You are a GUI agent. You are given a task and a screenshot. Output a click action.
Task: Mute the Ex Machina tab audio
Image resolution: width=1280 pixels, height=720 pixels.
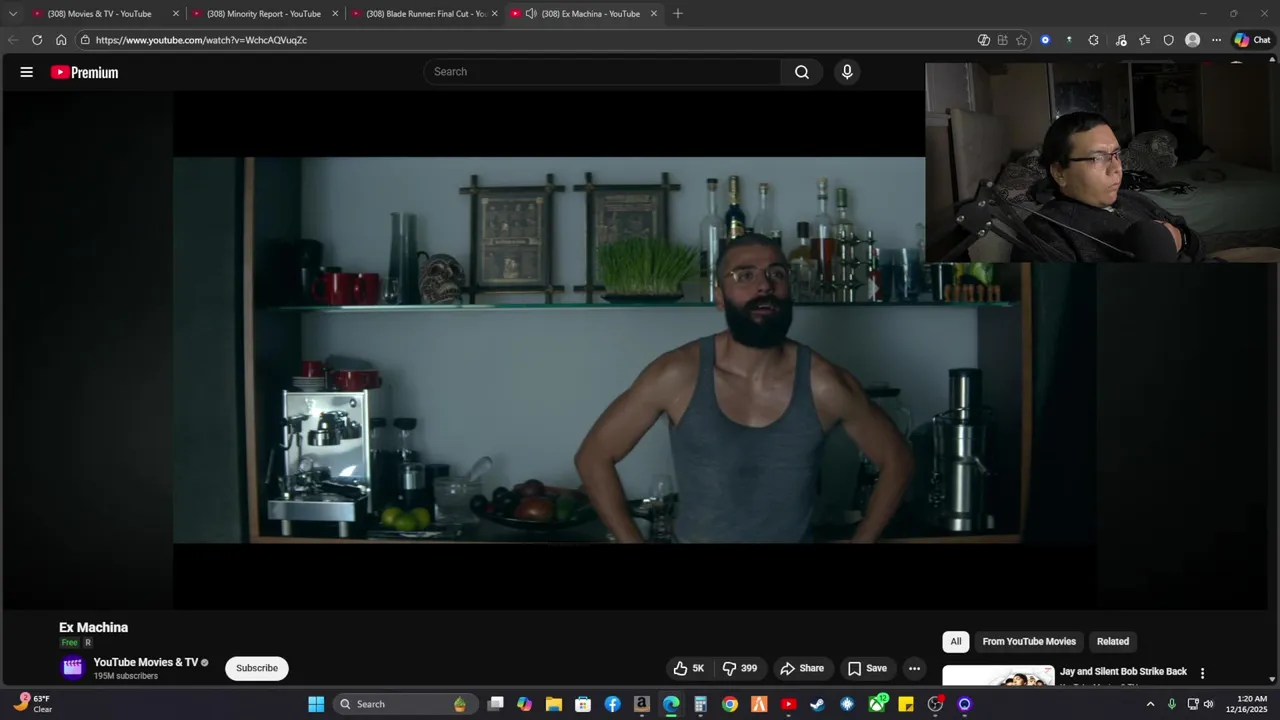tap(531, 14)
